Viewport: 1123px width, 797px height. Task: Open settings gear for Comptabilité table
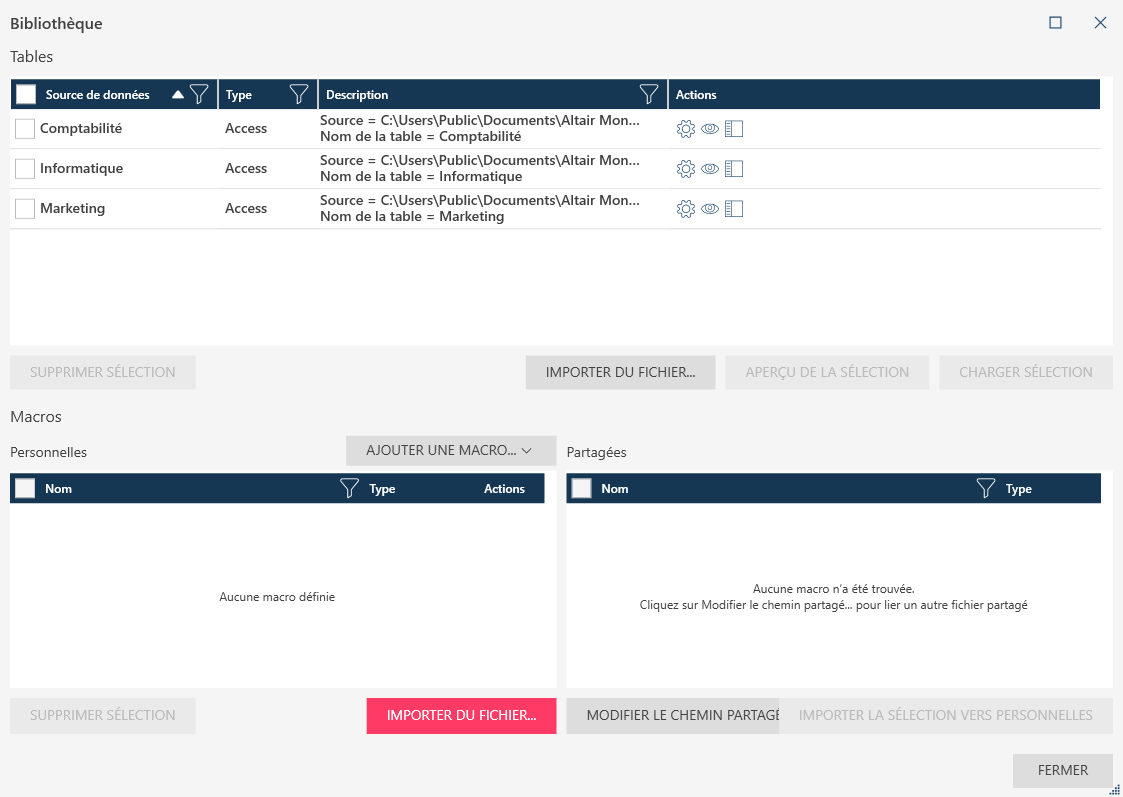pos(685,129)
